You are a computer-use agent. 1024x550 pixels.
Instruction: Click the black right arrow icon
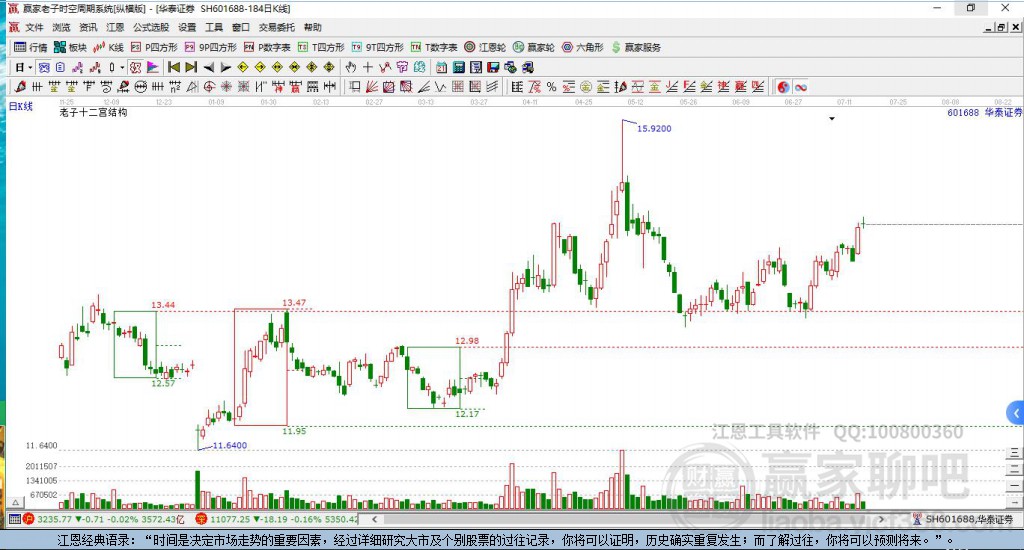coord(225,67)
